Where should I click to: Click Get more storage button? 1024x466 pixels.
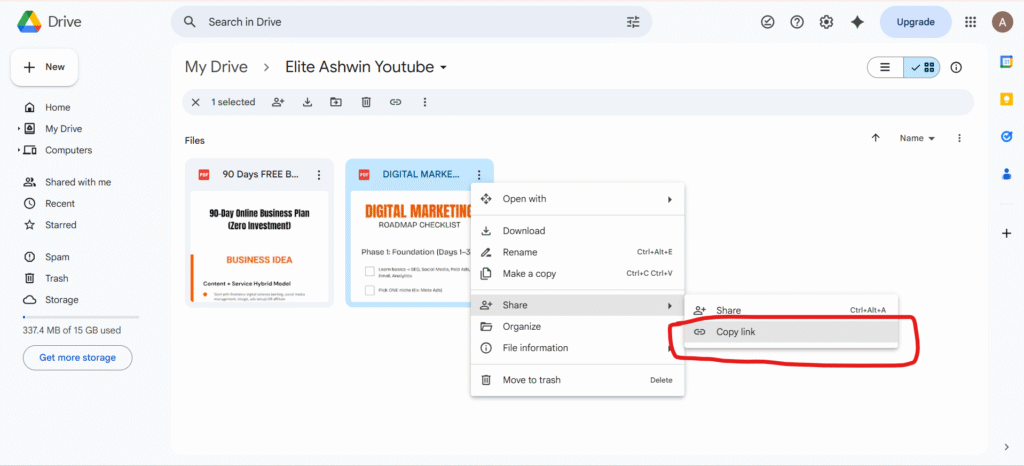77,357
